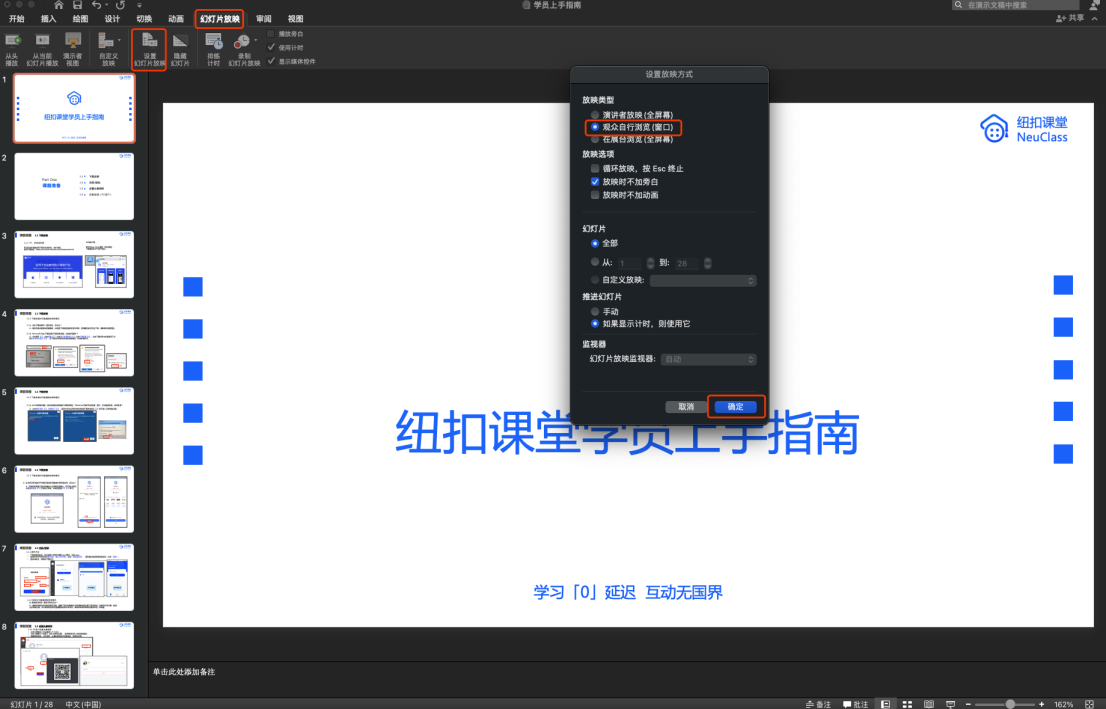Enable loop until Esc (循环放映) checkbox
The width and height of the screenshot is (1106, 709).
pyautogui.click(x=595, y=169)
